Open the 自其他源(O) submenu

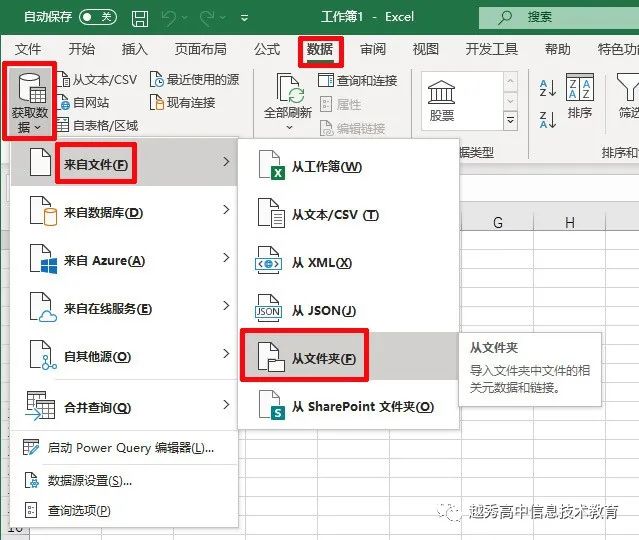(124, 355)
